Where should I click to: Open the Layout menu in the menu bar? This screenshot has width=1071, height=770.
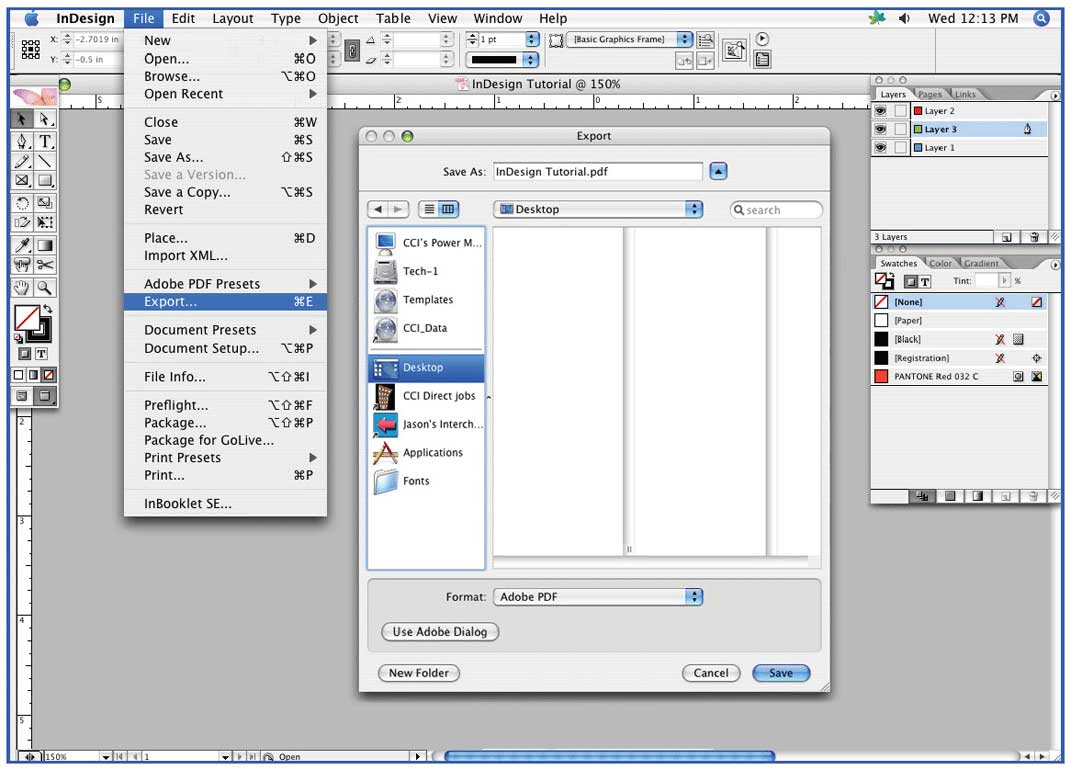point(232,18)
